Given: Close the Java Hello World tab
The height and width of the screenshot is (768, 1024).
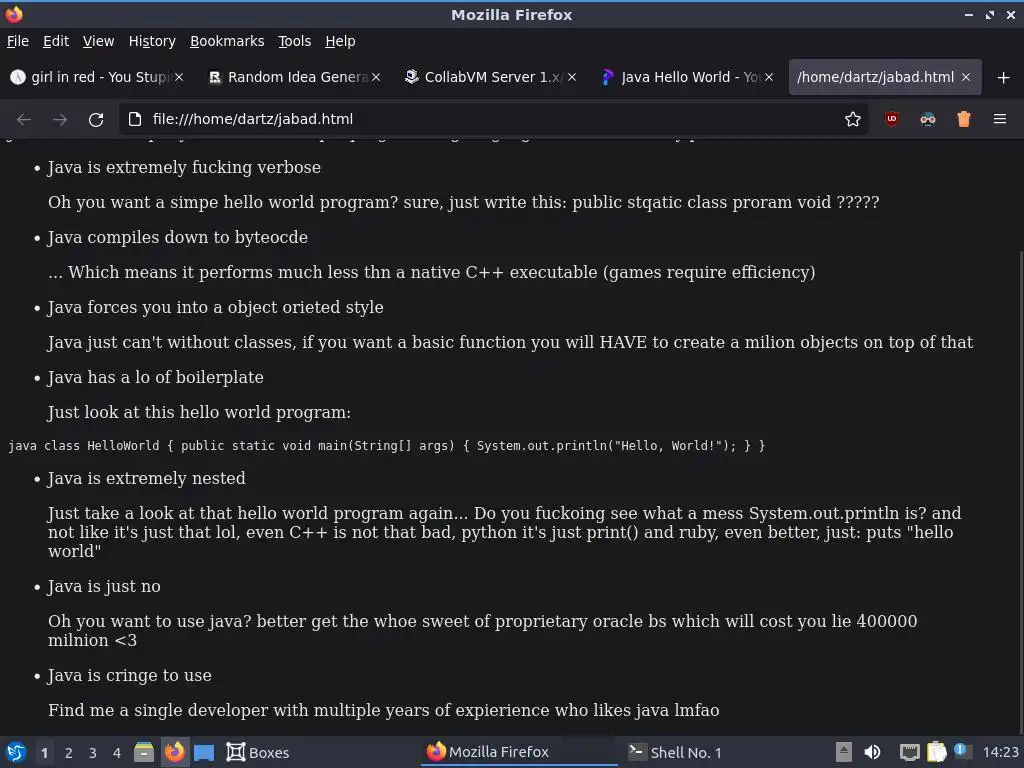Looking at the screenshot, I should click(769, 77).
